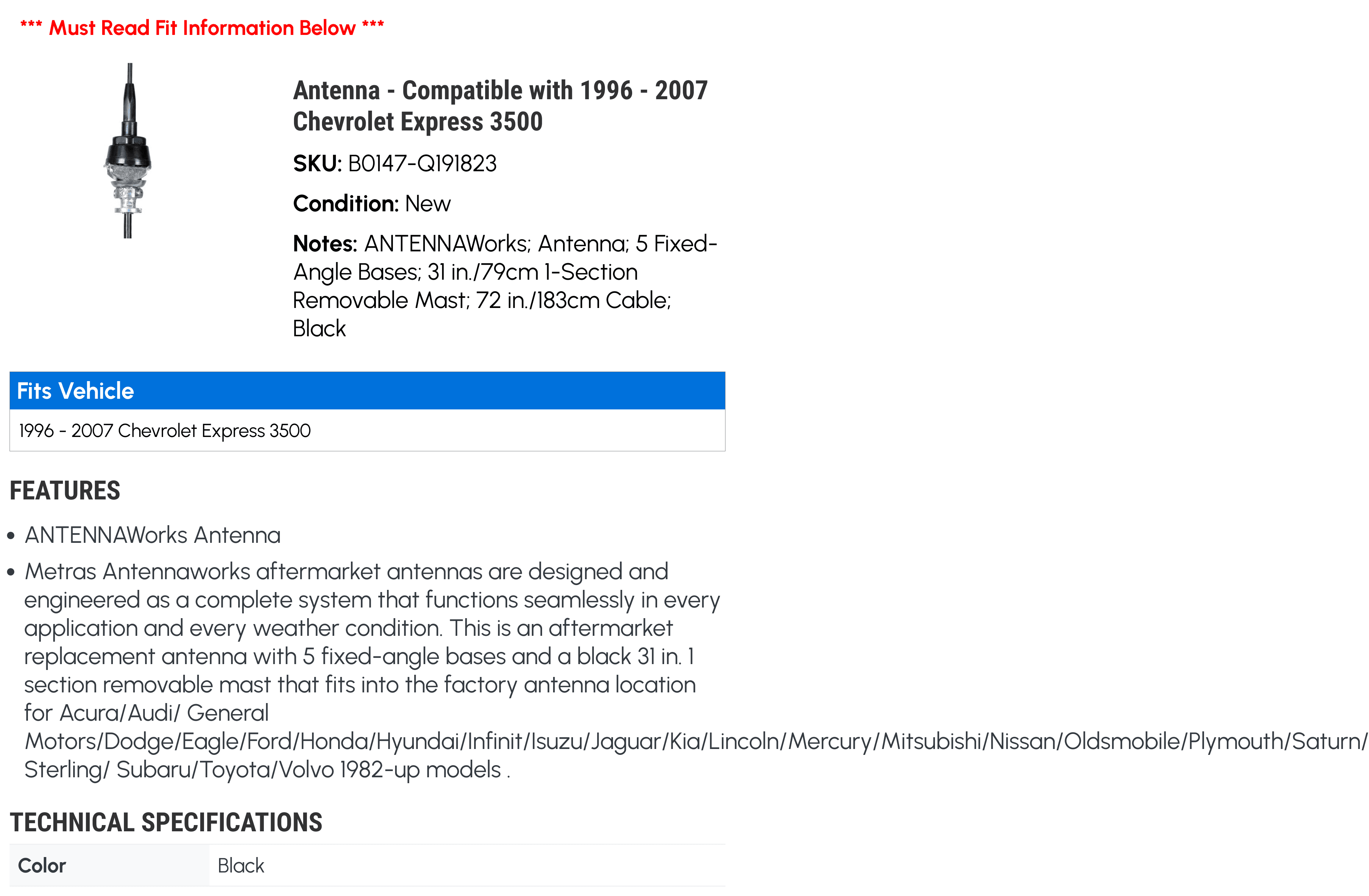The width and height of the screenshot is (1369, 896).
Task: Select the 1996 - 2007 Chevrolet Express 3500 row
Action: tap(367, 431)
